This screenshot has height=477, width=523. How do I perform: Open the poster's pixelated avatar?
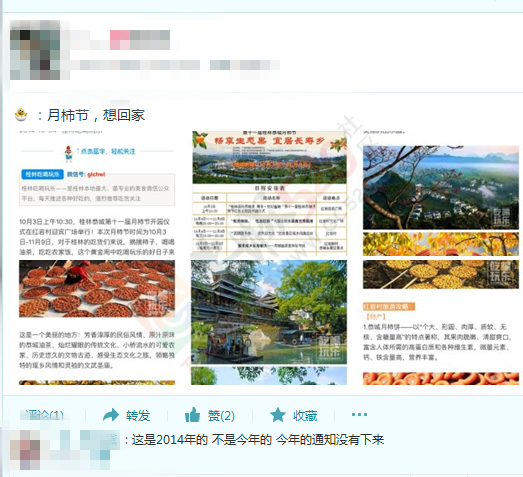[x=35, y=50]
